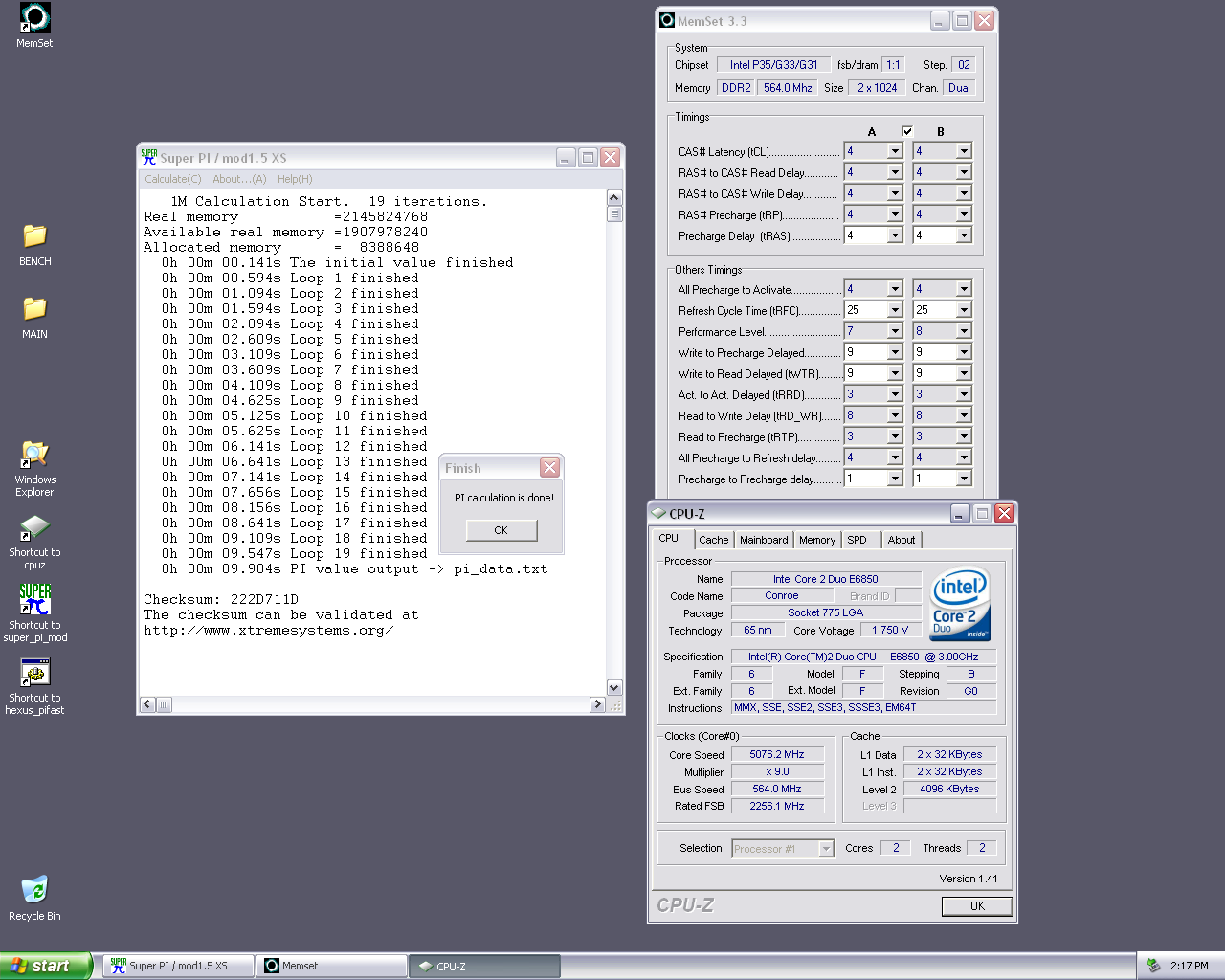Screen dimensions: 1225x980
Task: Open the Recycle Bin icon
Action: (34, 897)
